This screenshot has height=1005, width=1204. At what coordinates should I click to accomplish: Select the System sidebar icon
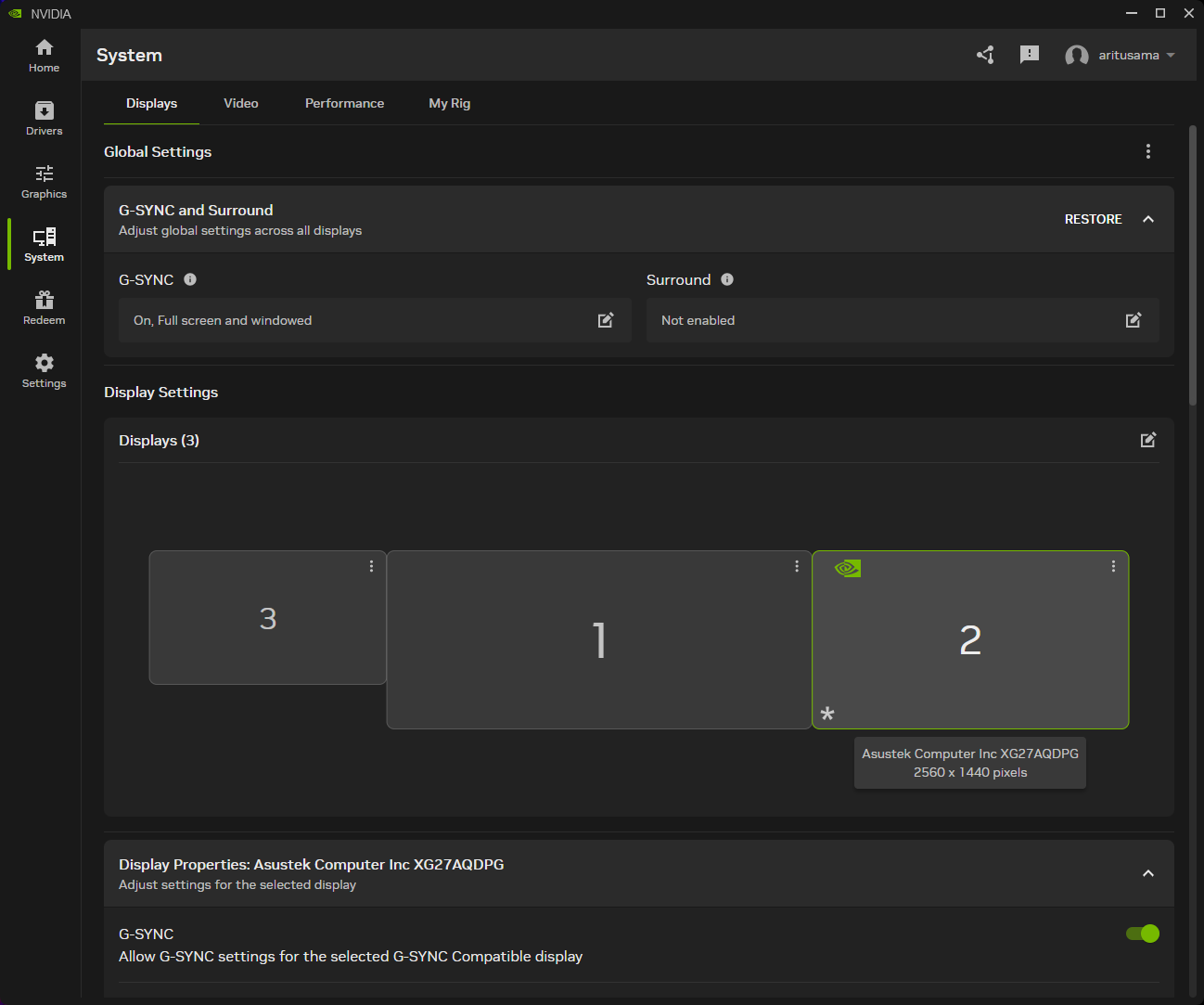coord(44,245)
